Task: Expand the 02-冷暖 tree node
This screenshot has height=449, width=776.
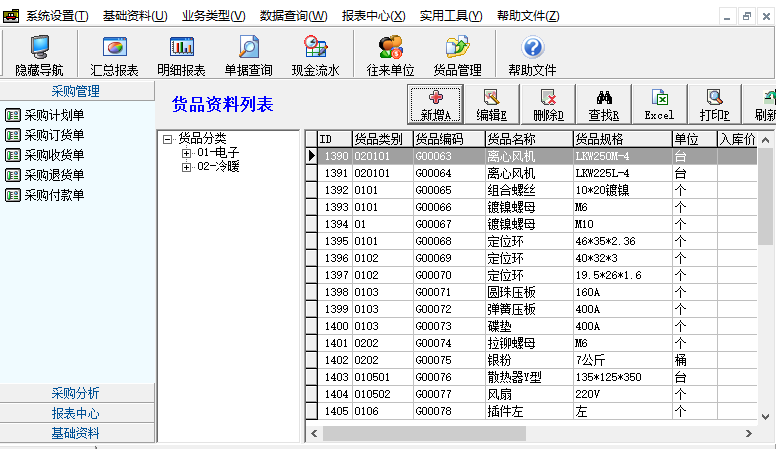Action: coord(186,167)
